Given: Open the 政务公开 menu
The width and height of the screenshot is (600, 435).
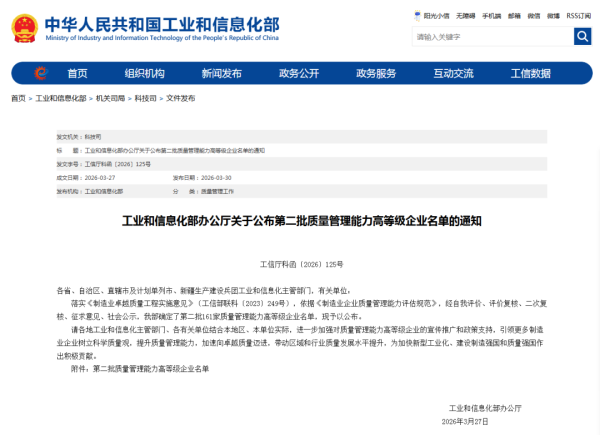Looking at the screenshot, I should 299,73.
